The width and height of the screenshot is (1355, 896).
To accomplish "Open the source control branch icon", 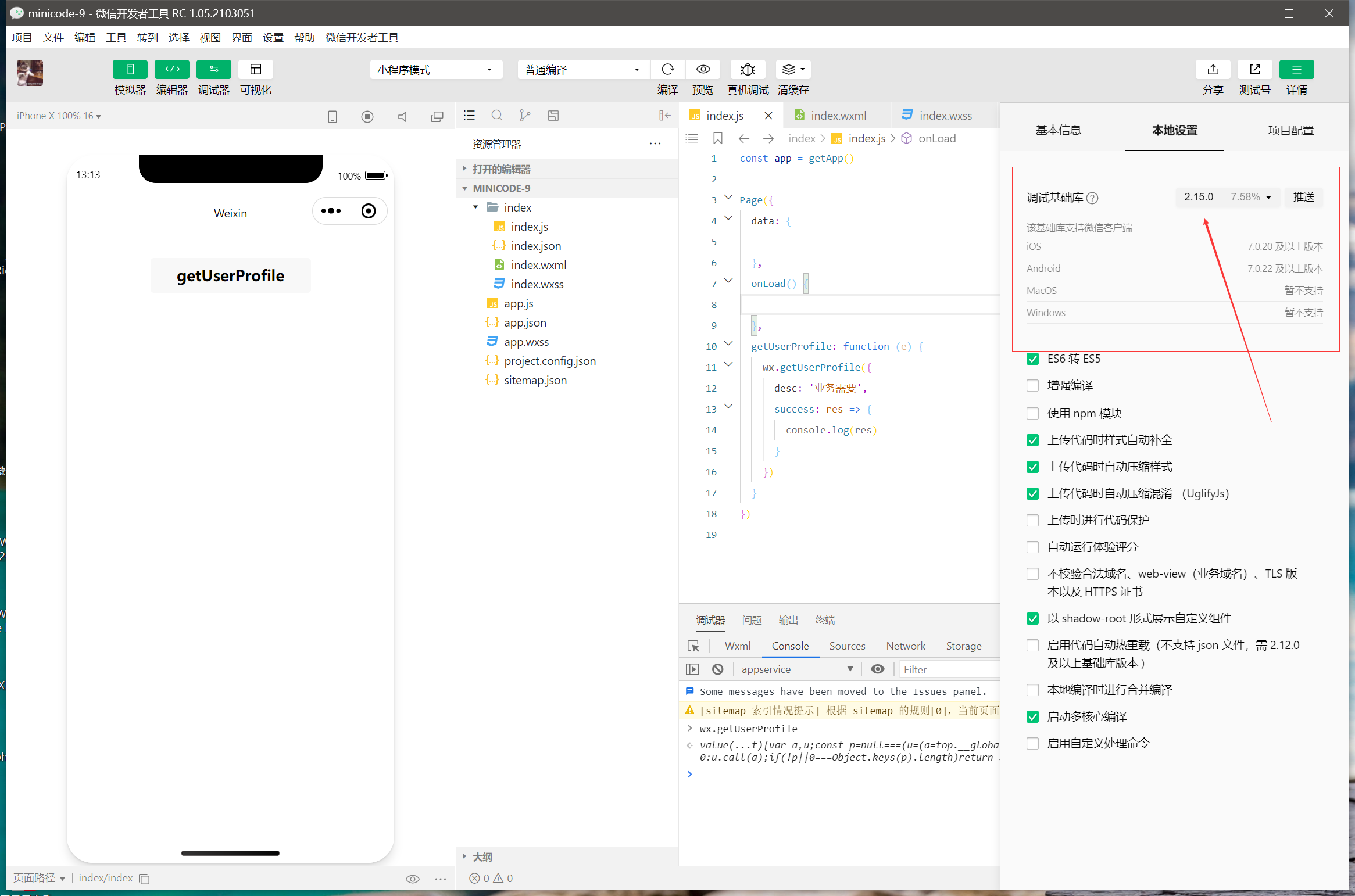I will coord(525,116).
